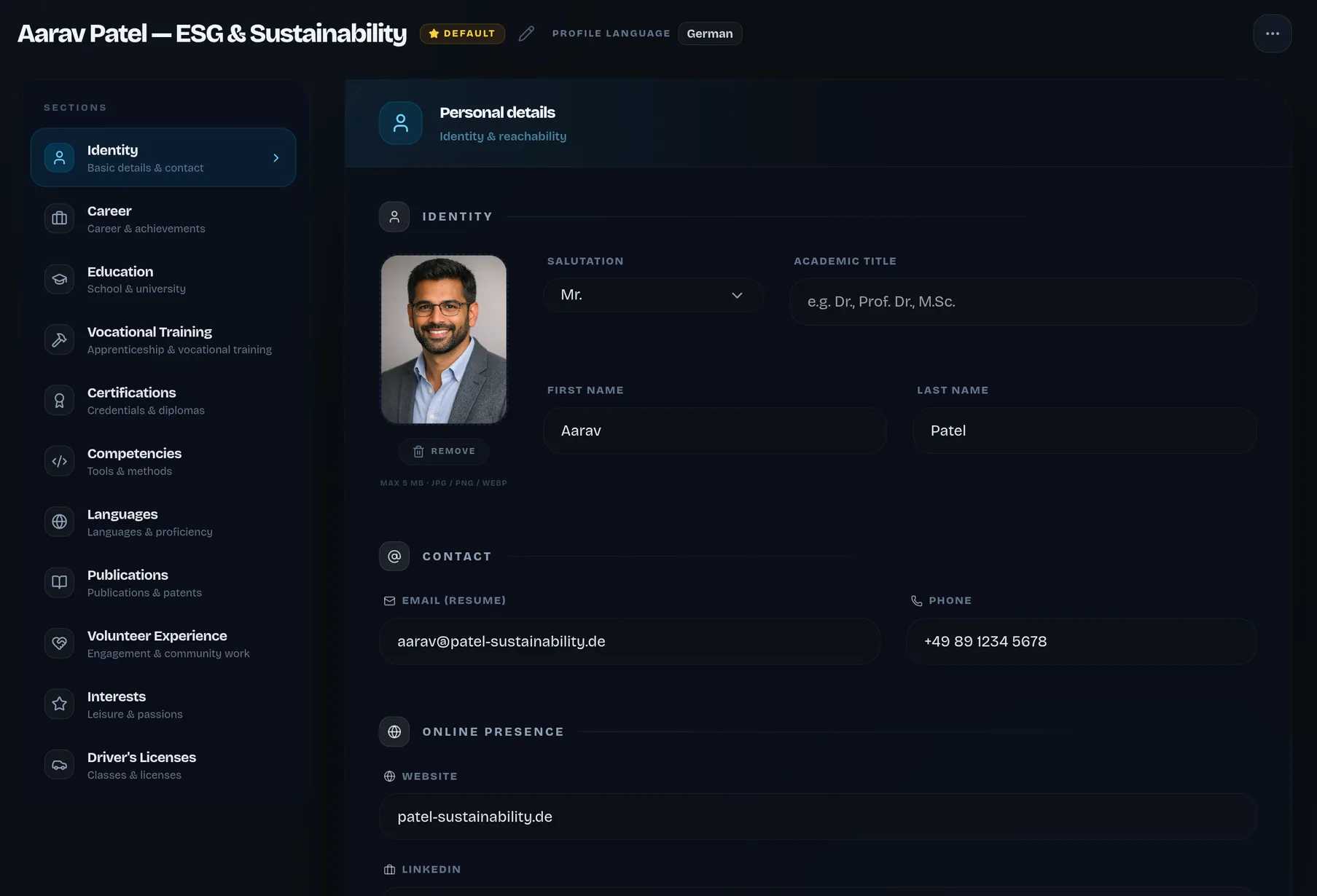Click the Driver's Licenses car icon
1317x896 pixels.
click(59, 765)
